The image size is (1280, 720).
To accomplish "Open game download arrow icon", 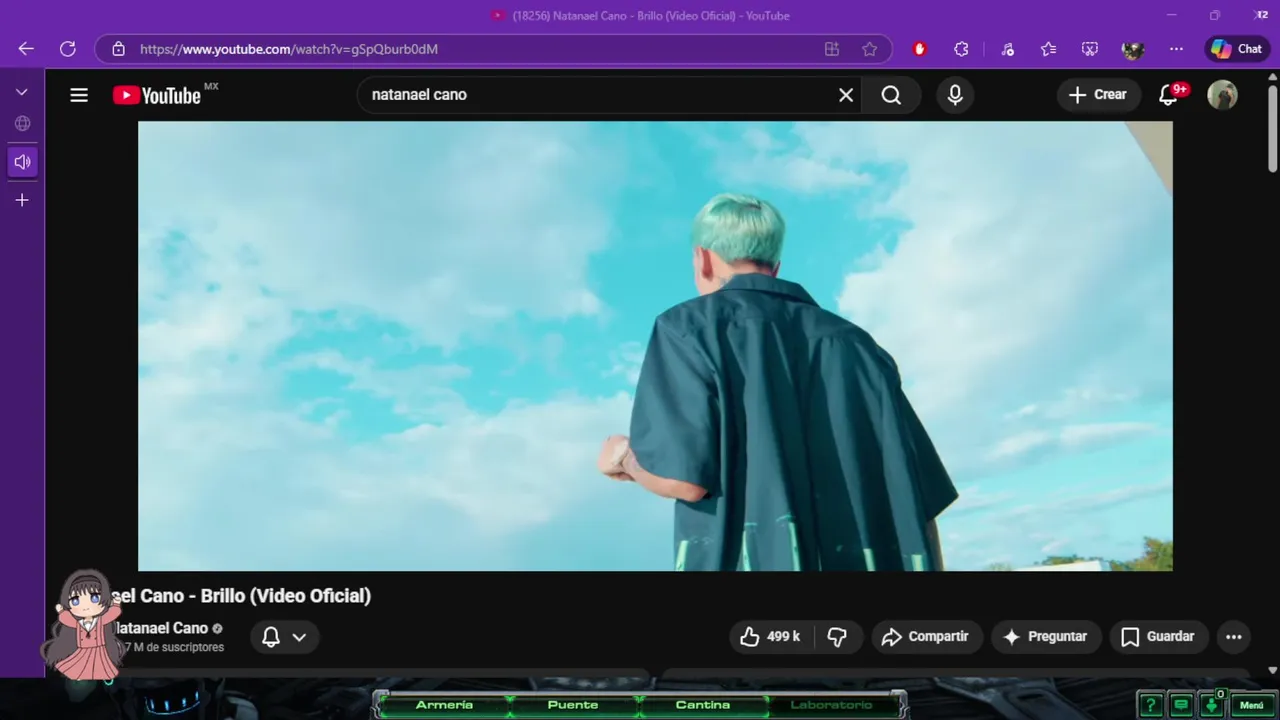I will click(1211, 705).
